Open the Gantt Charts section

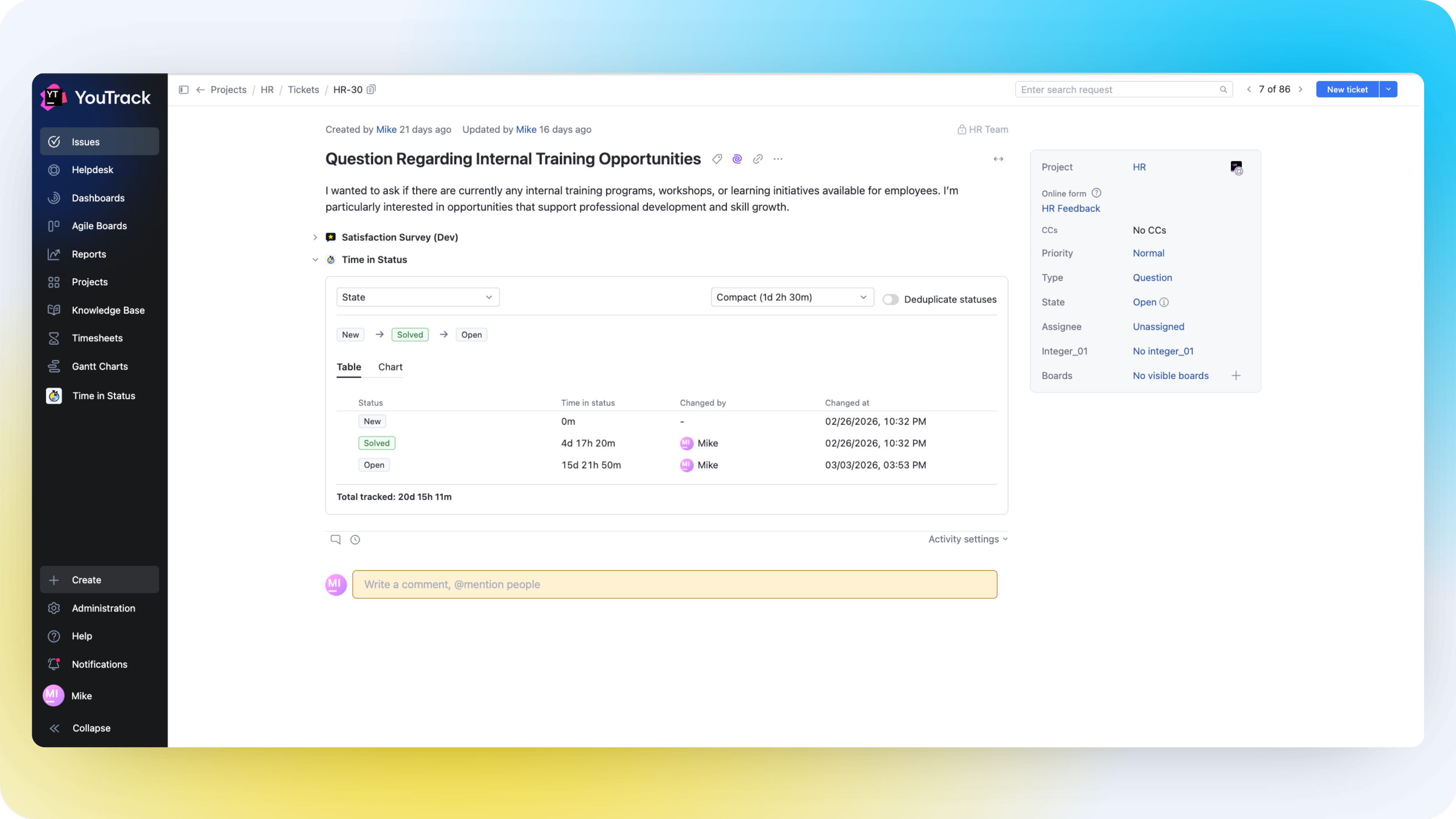click(x=99, y=366)
